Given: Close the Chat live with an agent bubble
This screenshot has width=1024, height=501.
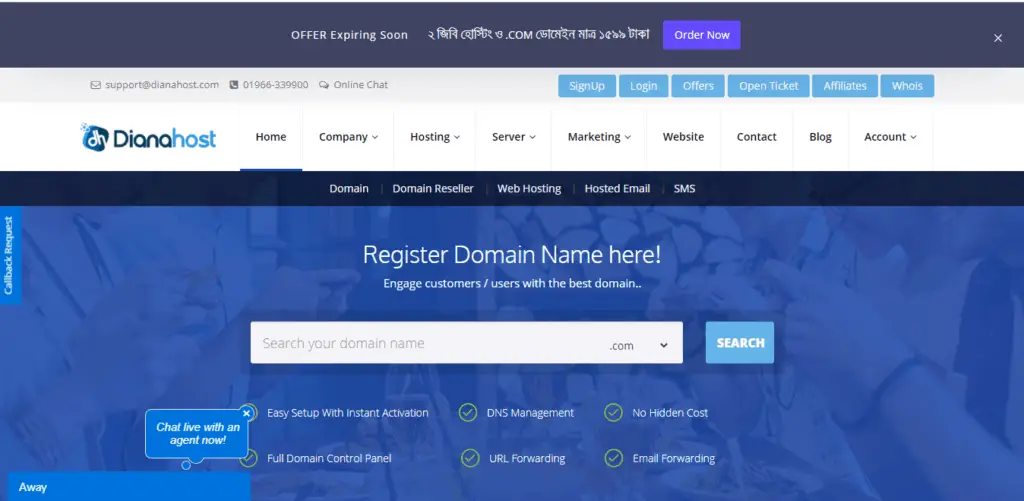Looking at the screenshot, I should (x=246, y=413).
